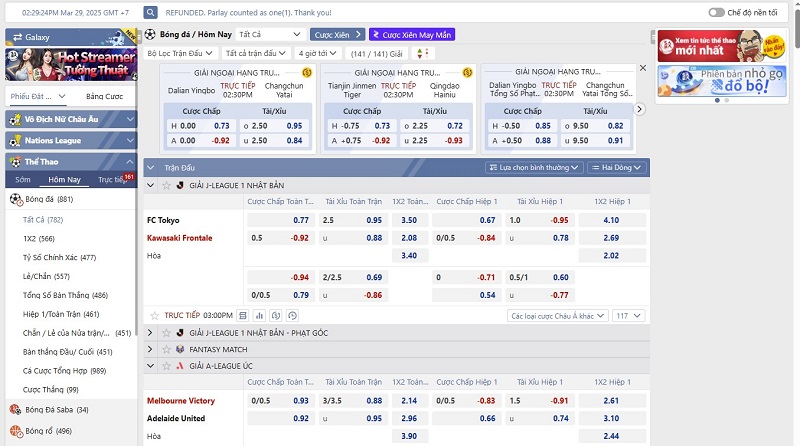800x446 pixels.
Task: Expand the Giải A-League Úc section chevron
Action: (x=151, y=366)
